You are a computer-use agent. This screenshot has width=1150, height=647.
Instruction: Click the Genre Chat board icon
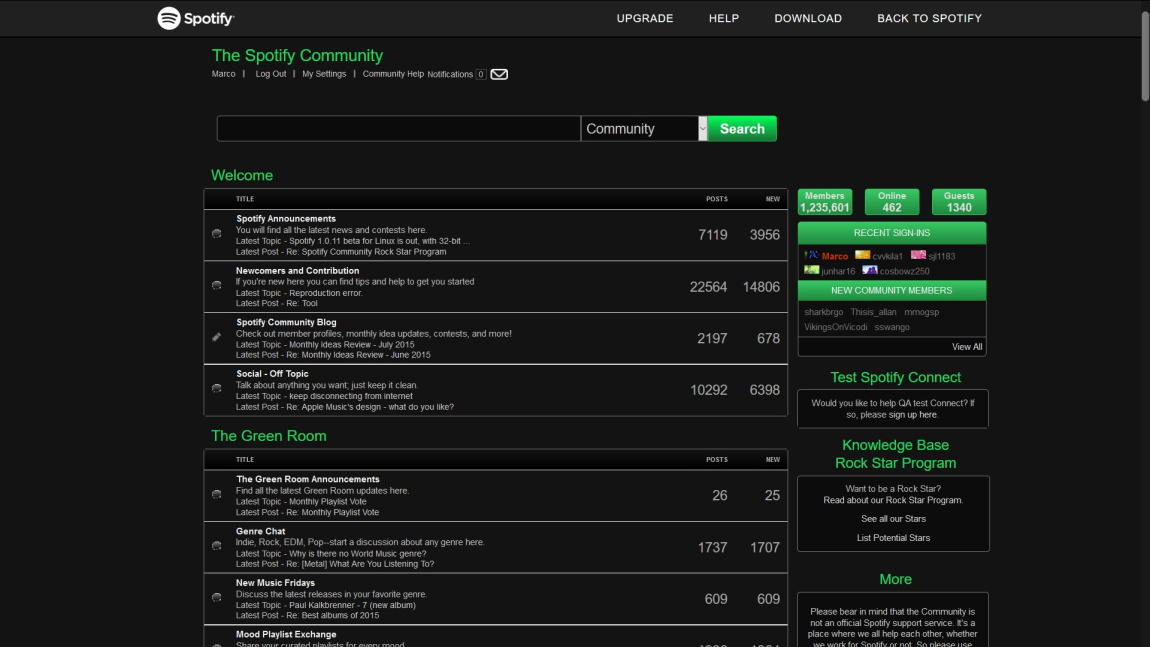pyautogui.click(x=216, y=546)
